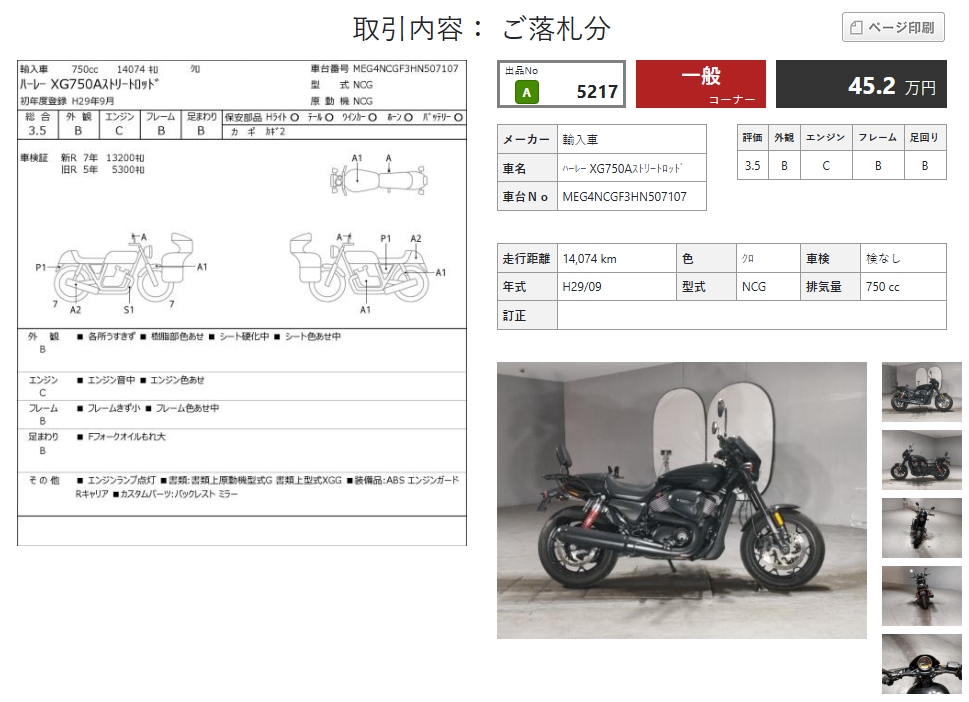The image size is (969, 702).
Task: Click the 45.2 万円 price box
Action: pos(861,85)
